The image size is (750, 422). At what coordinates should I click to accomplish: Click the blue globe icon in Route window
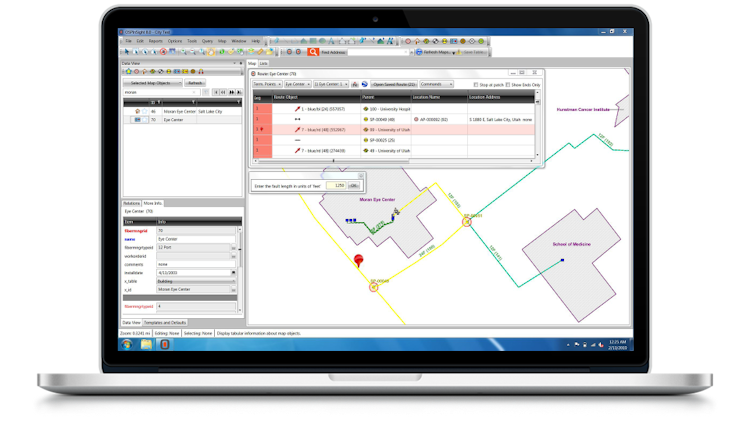coord(364,84)
